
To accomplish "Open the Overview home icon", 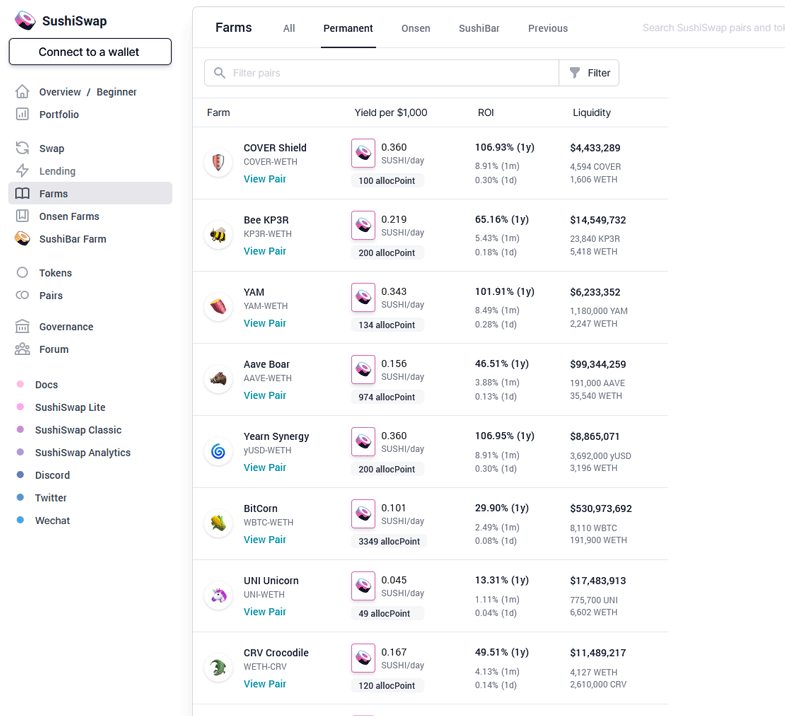I will tap(22, 92).
